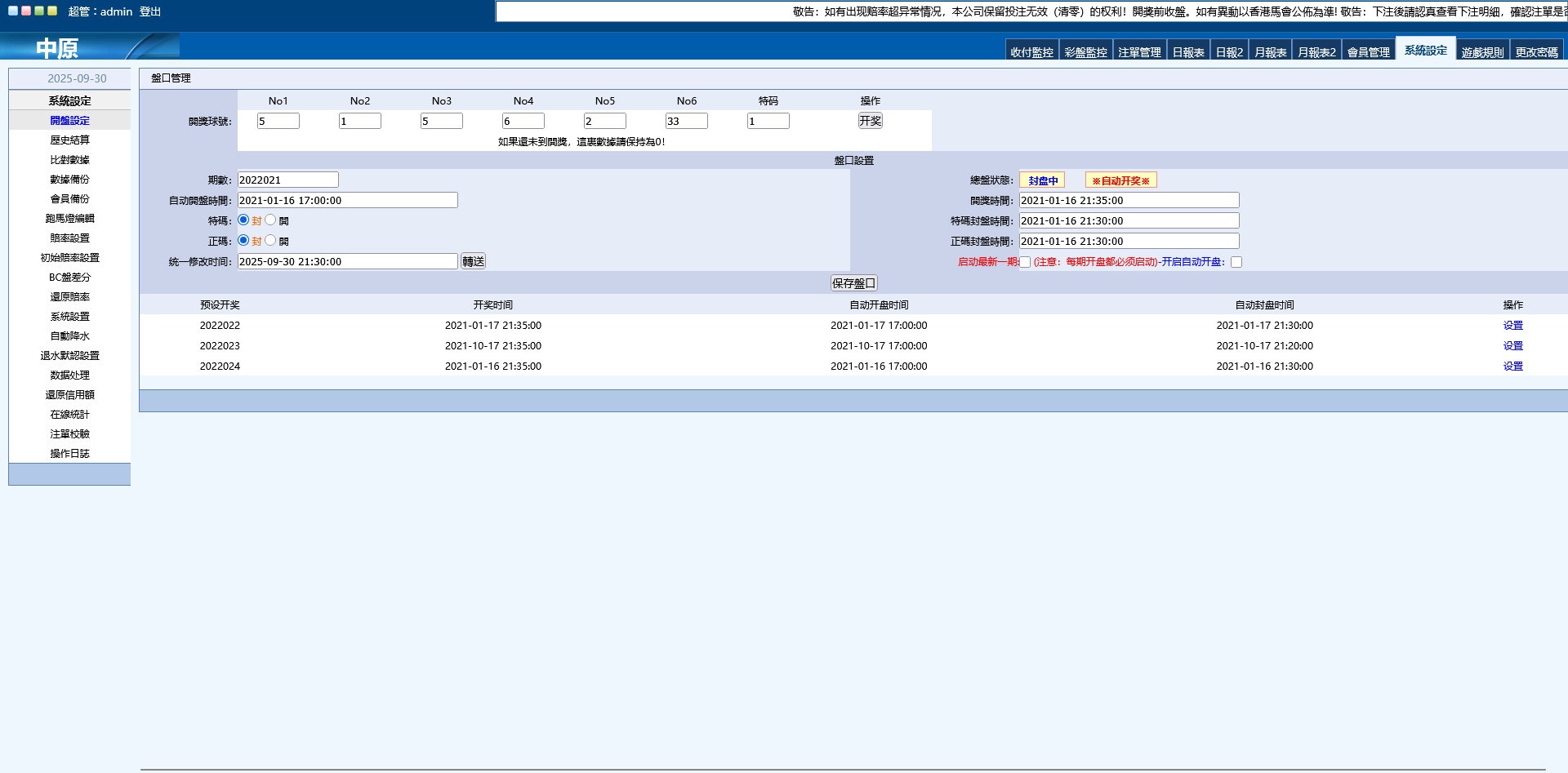The height and width of the screenshot is (773, 1568).
Task: Switch to the 彩盤監控 tab
Action: click(x=1085, y=52)
